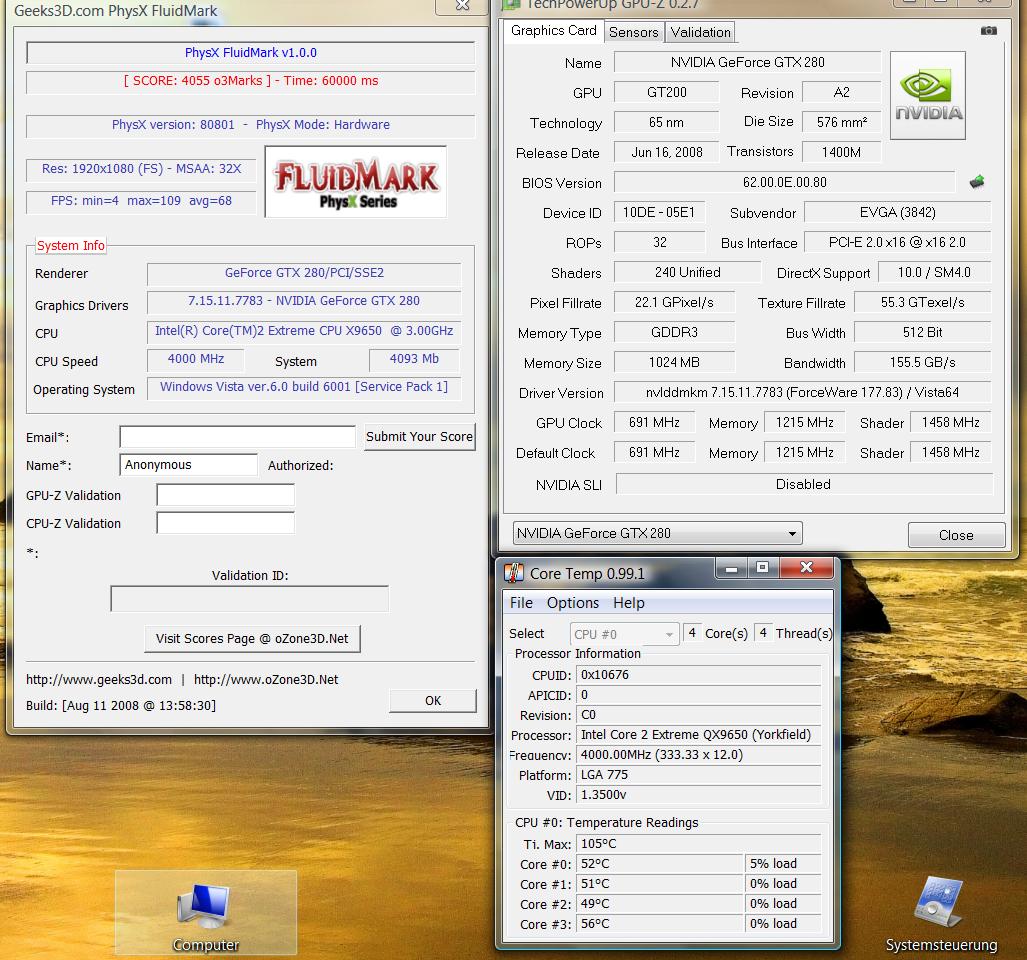The image size is (1027, 960).
Task: Click the Core Temp title bar app icon
Action: [x=514, y=573]
